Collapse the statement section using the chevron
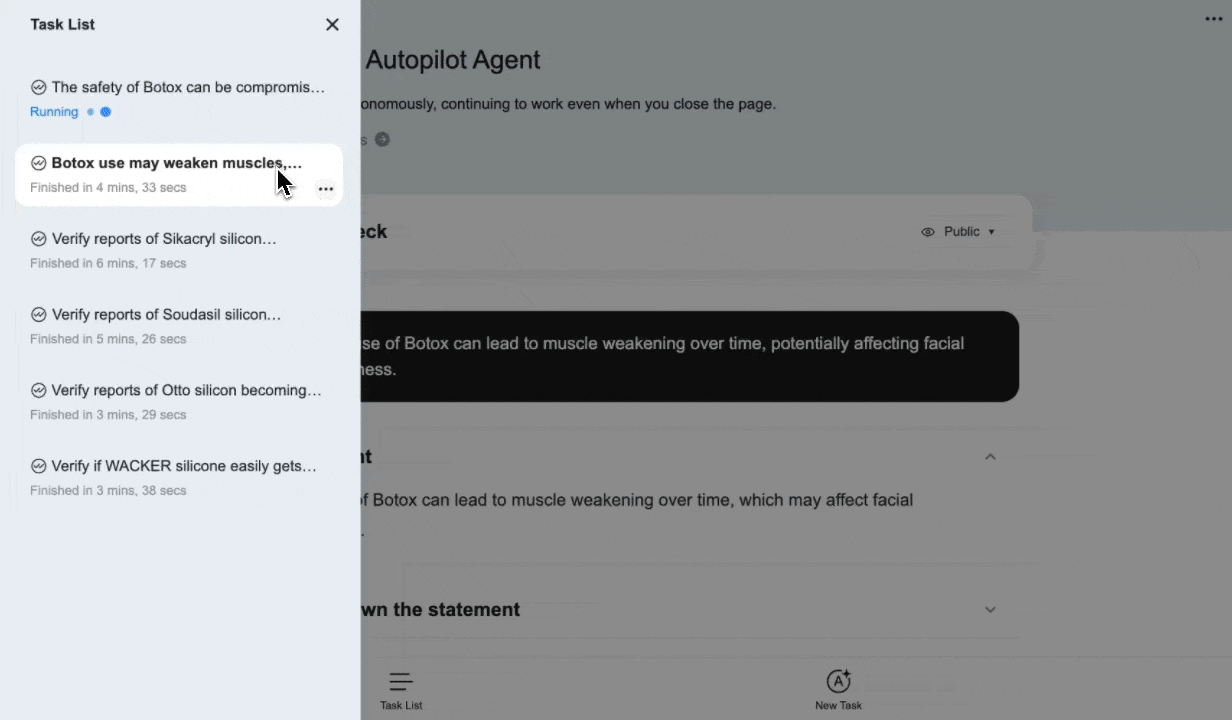Viewport: 1232px width, 720px height. pyautogui.click(x=990, y=456)
